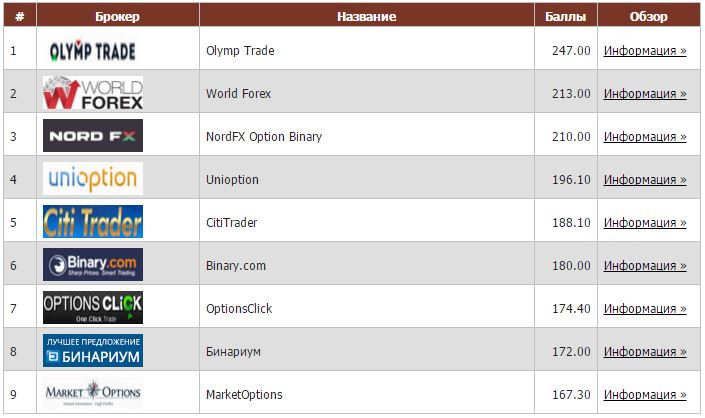Open Информация link for Binary.com

coord(645,266)
